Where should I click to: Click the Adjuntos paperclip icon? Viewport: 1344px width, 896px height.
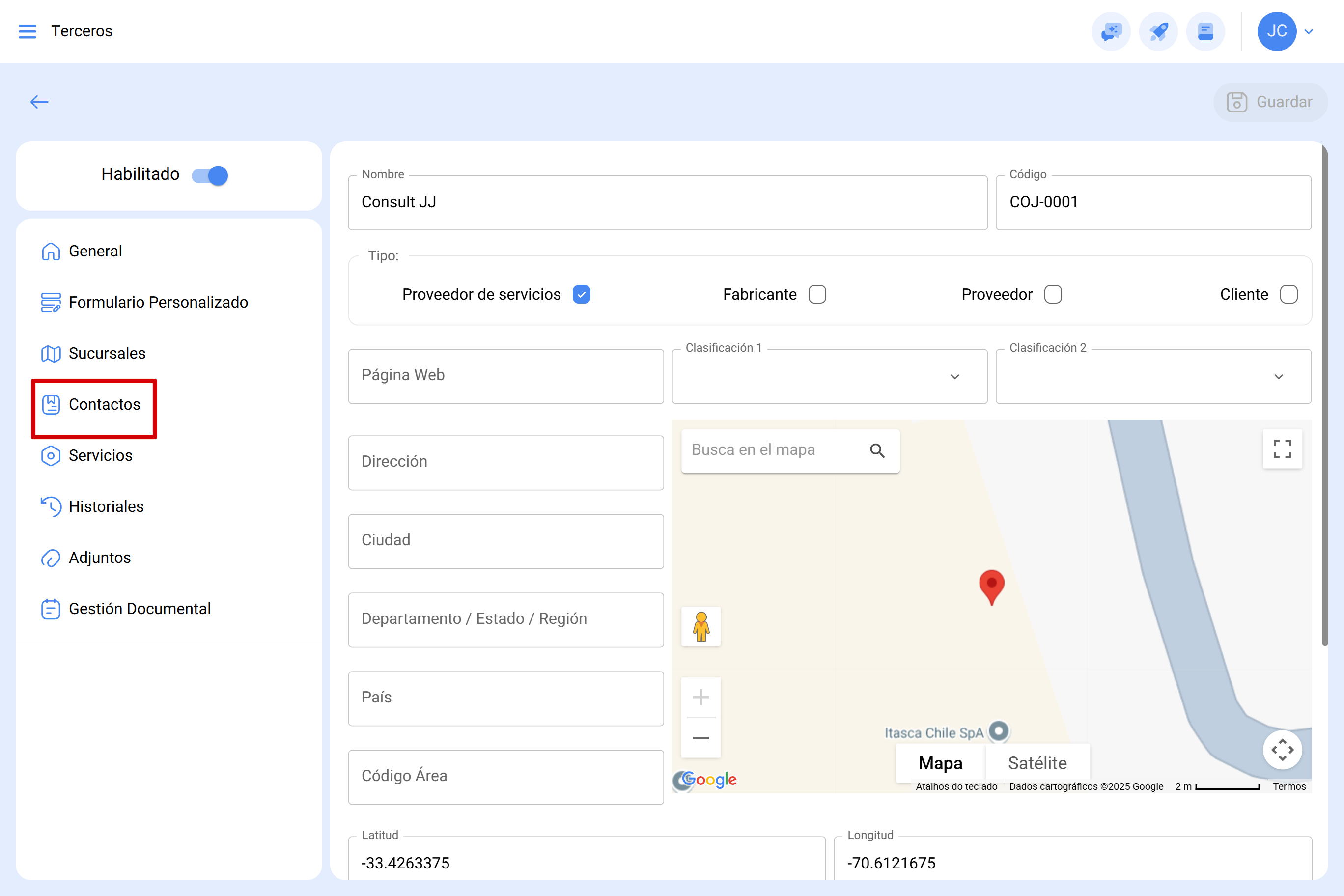50,559
